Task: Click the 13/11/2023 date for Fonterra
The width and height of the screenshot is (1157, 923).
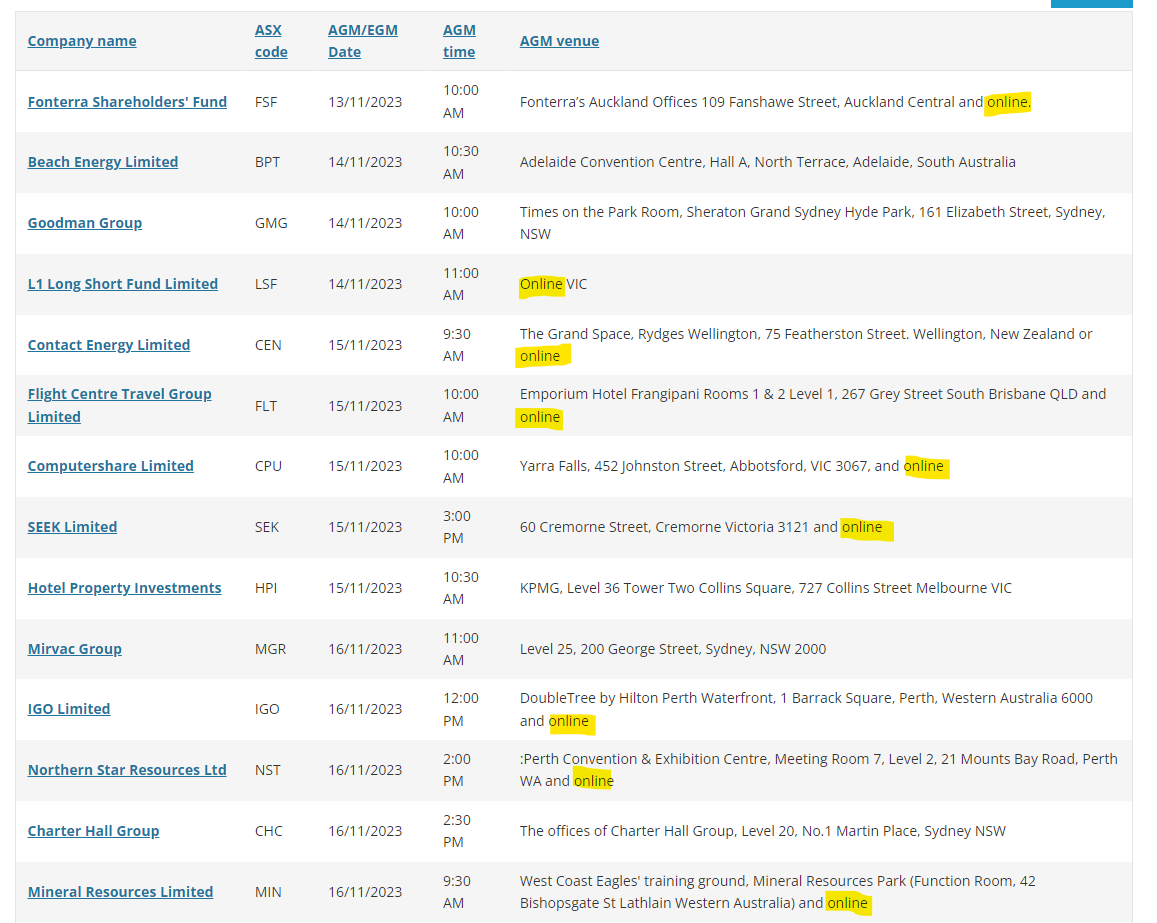Action: point(365,102)
